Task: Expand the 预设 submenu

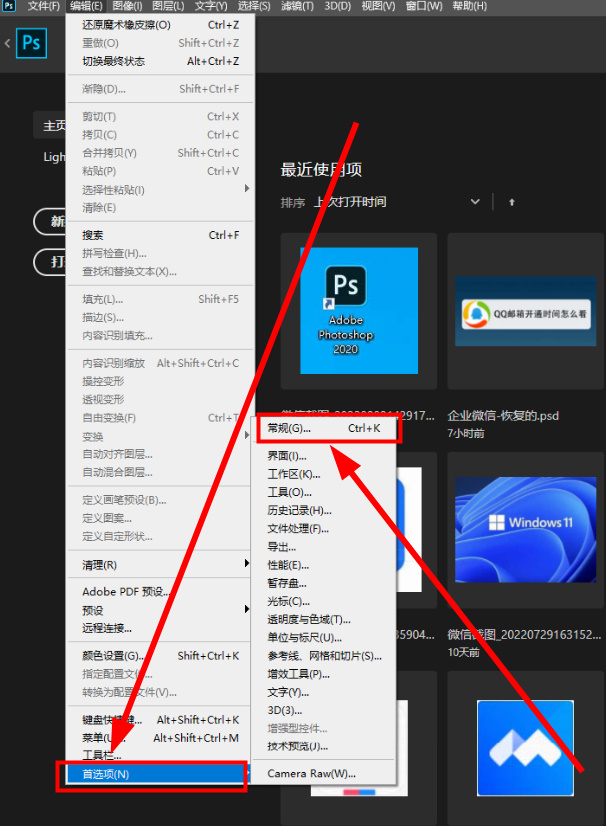Action: (x=160, y=610)
